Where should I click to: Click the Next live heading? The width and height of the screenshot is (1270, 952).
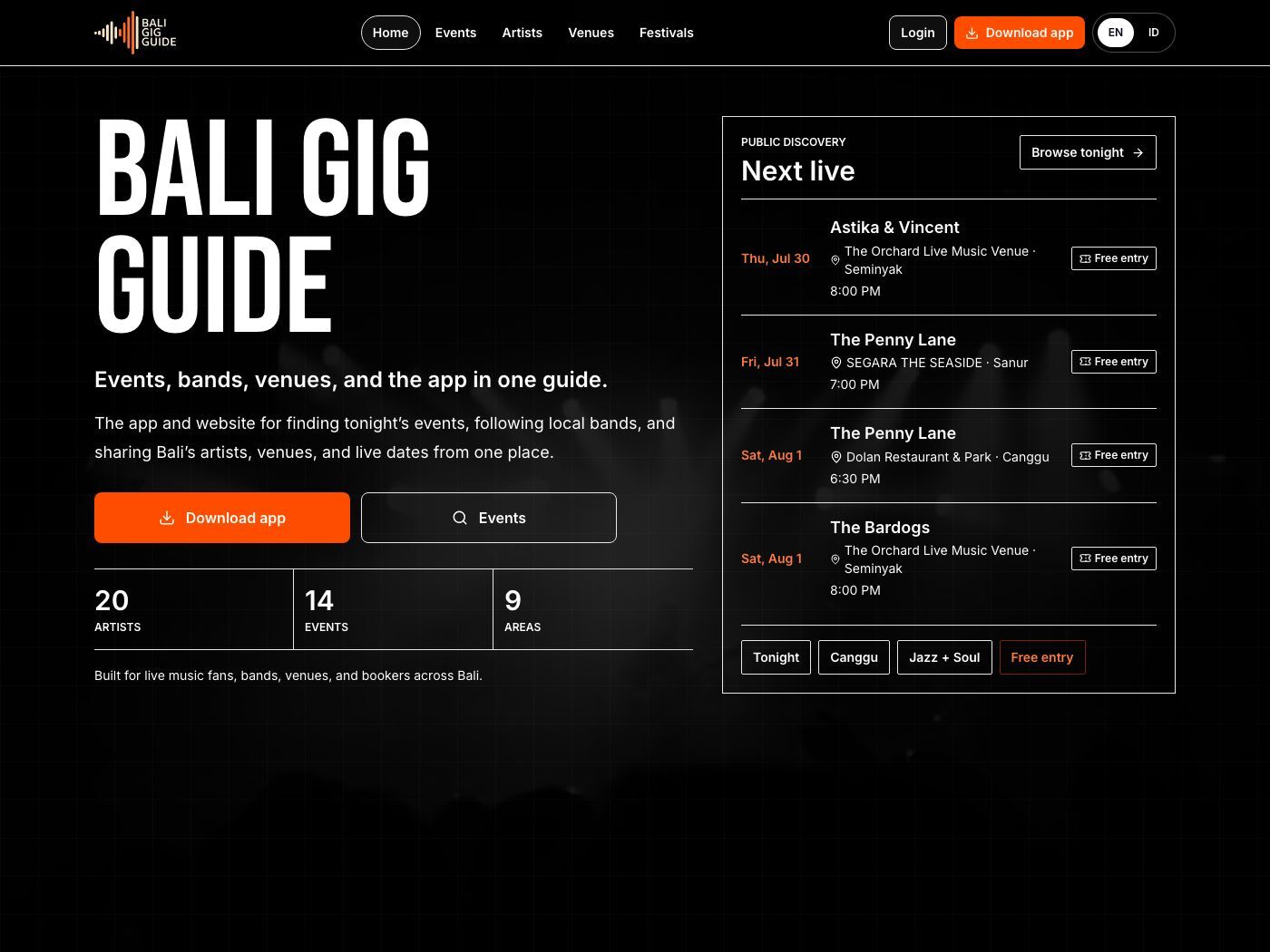point(798,170)
